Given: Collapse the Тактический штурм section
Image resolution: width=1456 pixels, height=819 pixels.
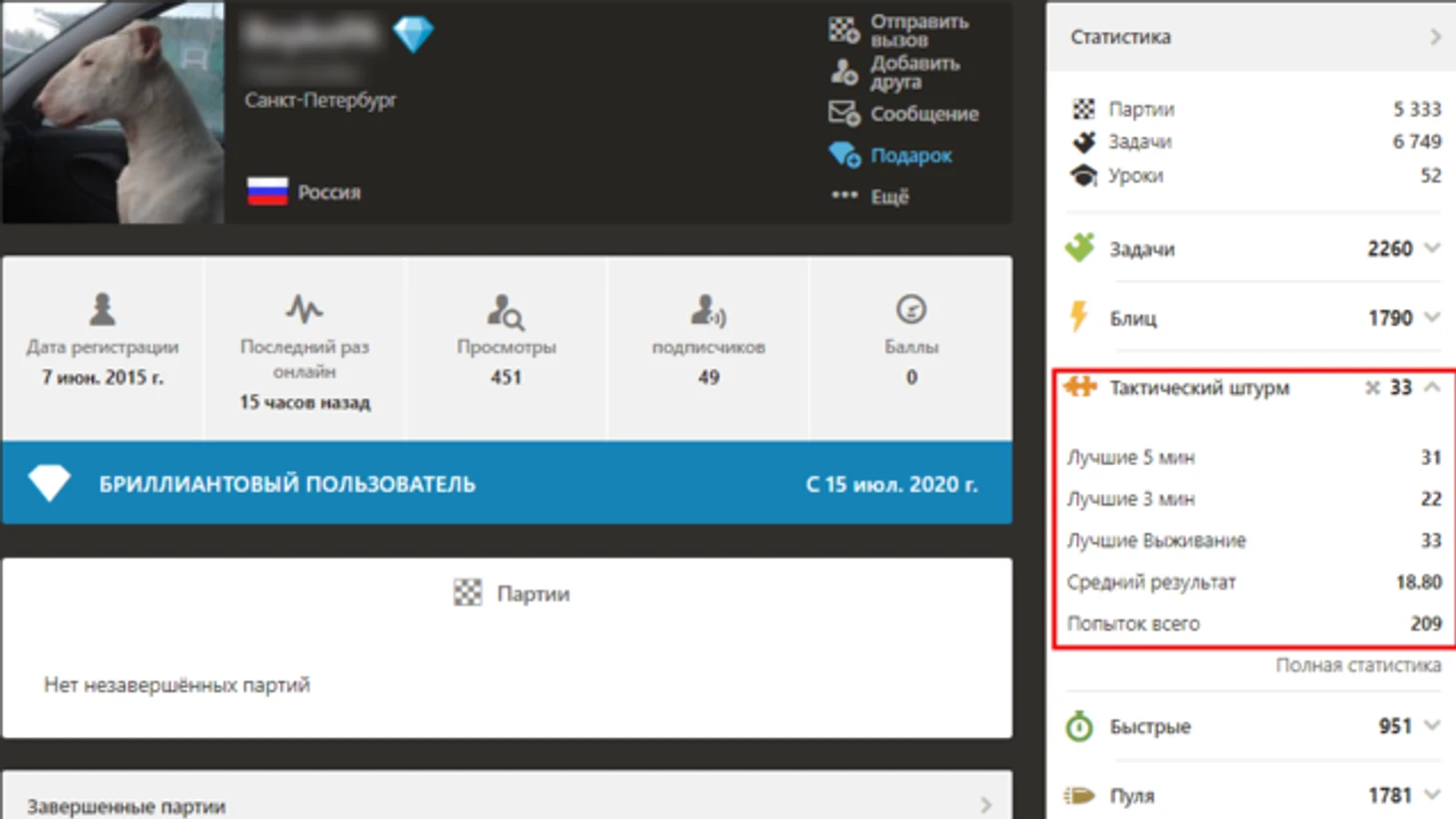Looking at the screenshot, I should pos(1432,387).
